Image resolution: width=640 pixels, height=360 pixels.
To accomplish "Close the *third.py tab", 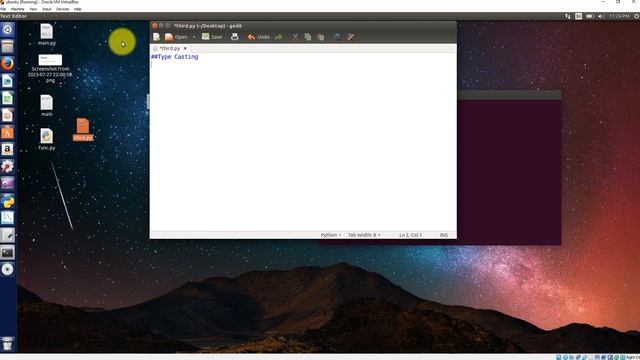I will pyautogui.click(x=185, y=48).
